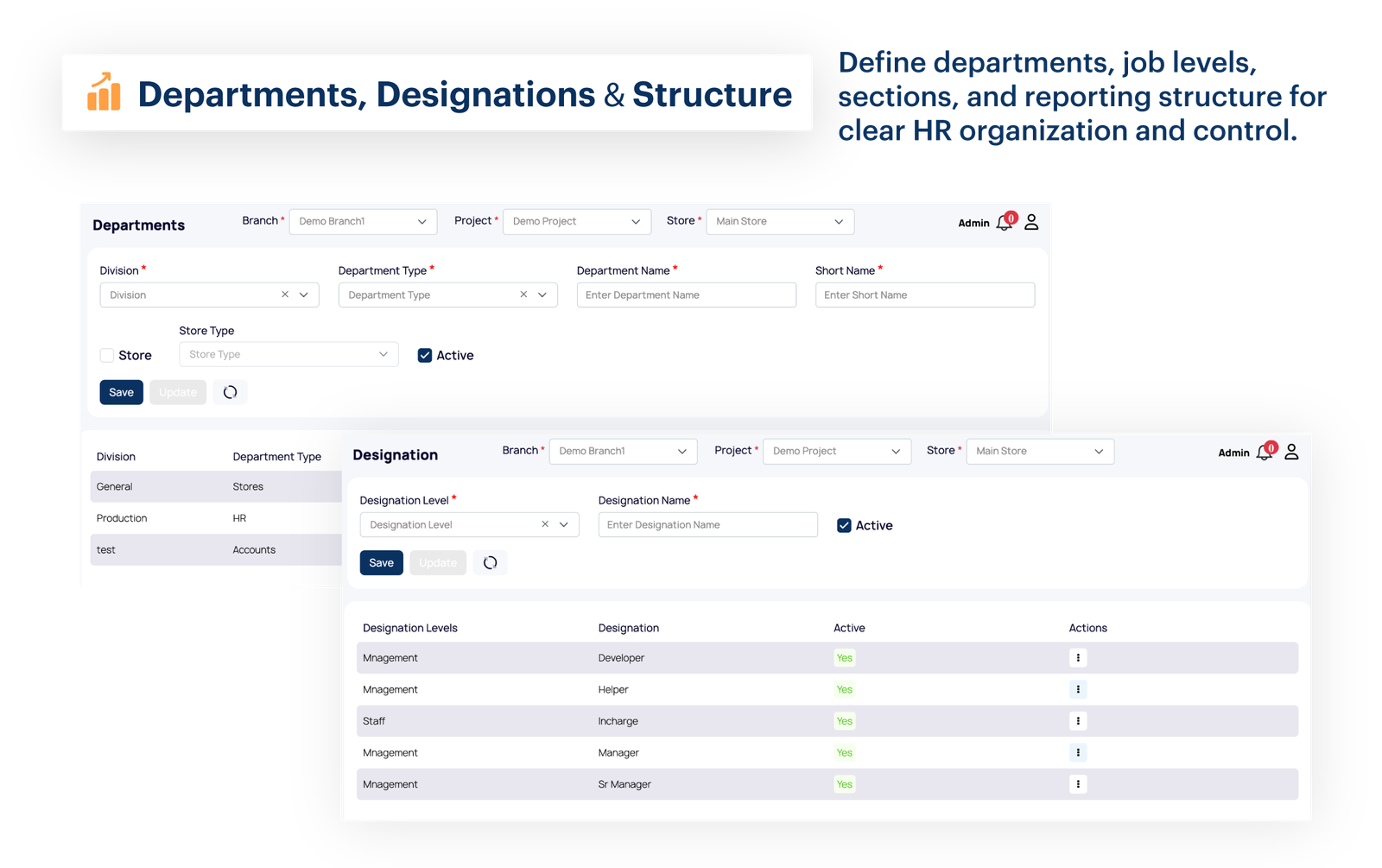Uncheck the Active checkbox in Departments form
This screenshot has width=1382, height=868.
pos(424,354)
